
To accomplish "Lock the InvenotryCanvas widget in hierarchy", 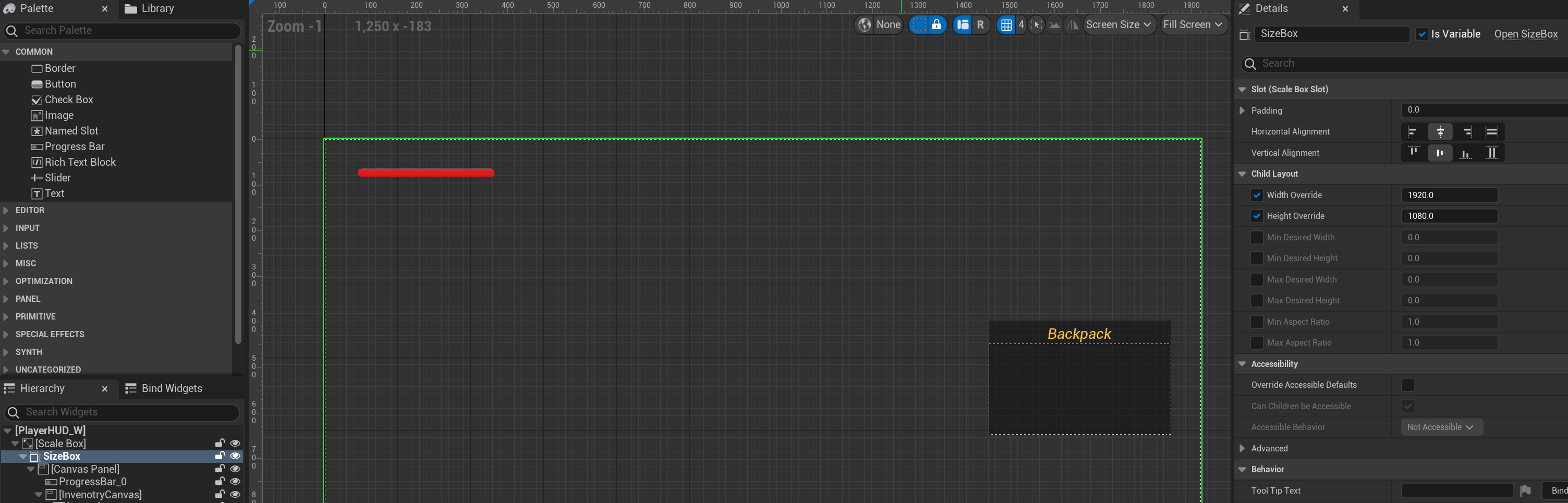I will click(x=220, y=495).
